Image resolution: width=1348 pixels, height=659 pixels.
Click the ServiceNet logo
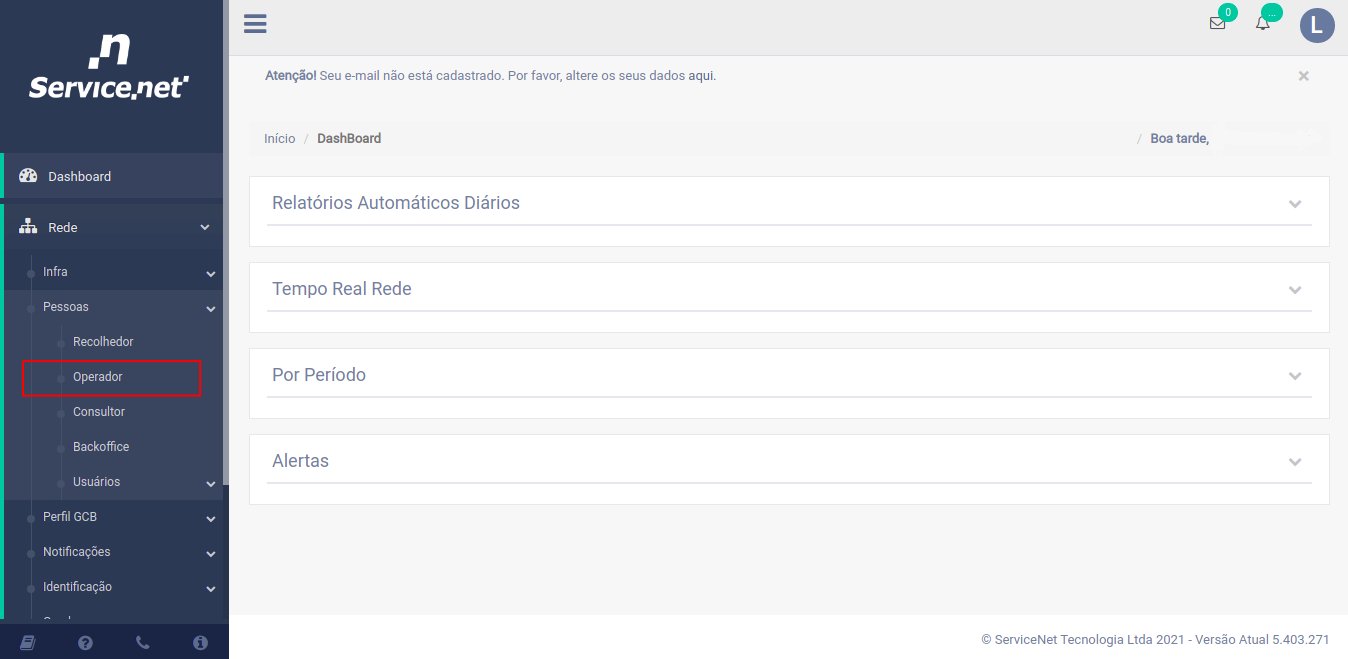109,67
